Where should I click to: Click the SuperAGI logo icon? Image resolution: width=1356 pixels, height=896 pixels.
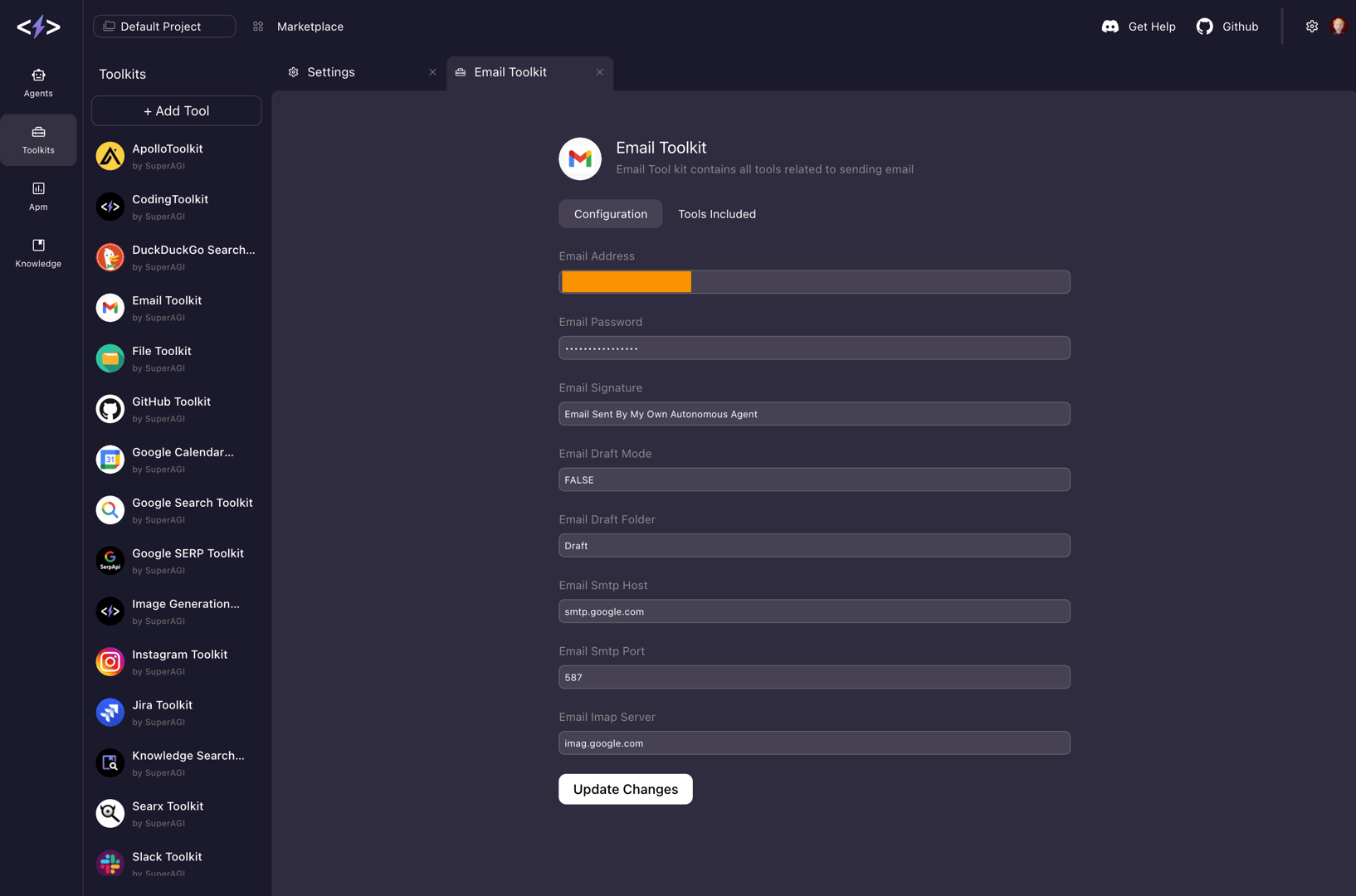(38, 27)
